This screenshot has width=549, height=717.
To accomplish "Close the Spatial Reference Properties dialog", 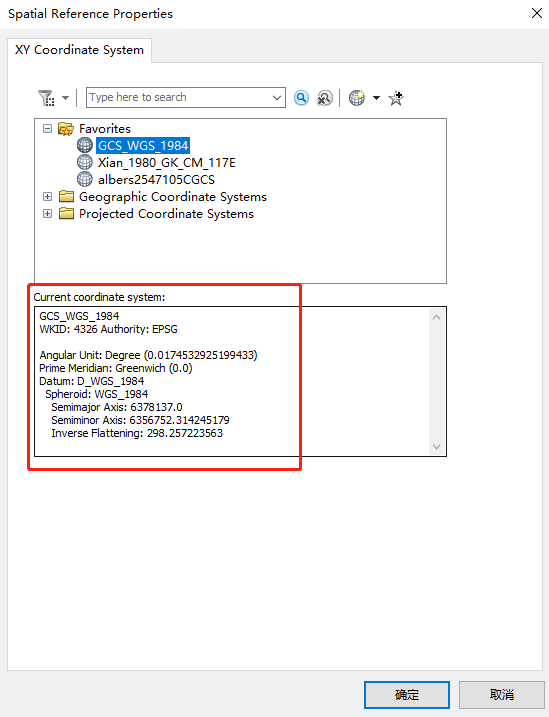I will click(x=537, y=13).
